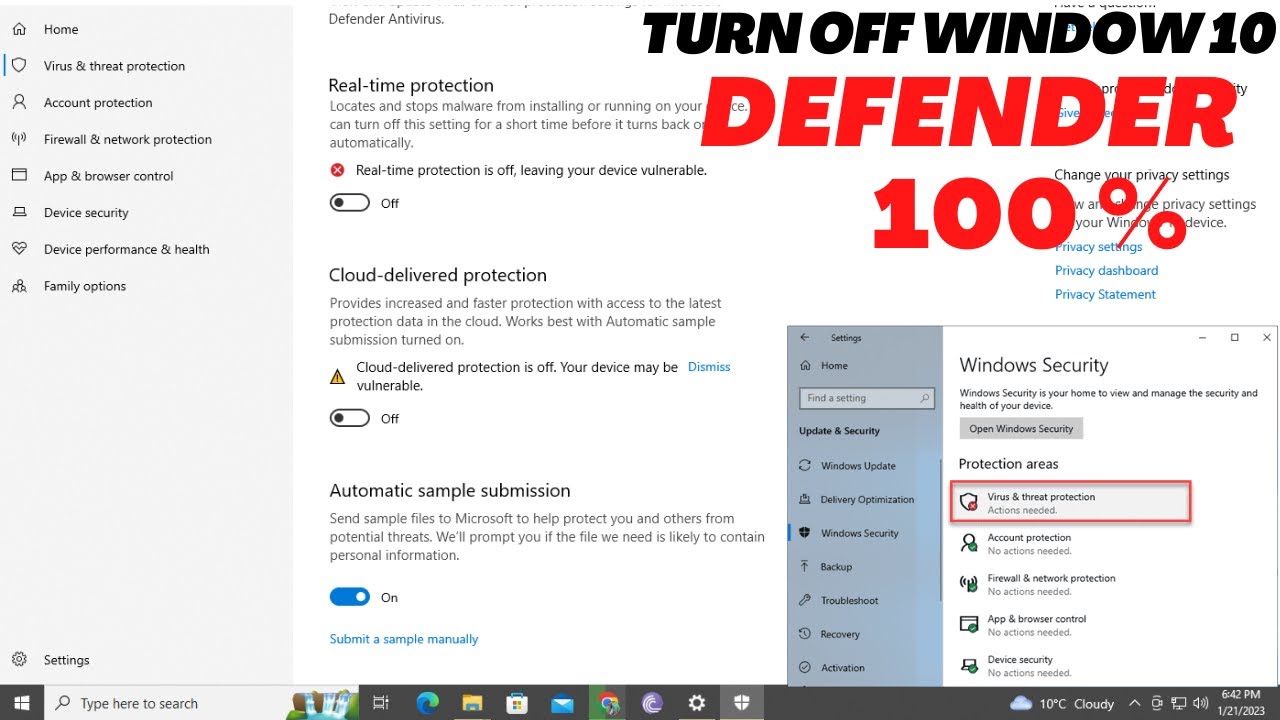Open Settings gear at sidebar bottom
The width and height of the screenshot is (1280, 720).
[50, 660]
